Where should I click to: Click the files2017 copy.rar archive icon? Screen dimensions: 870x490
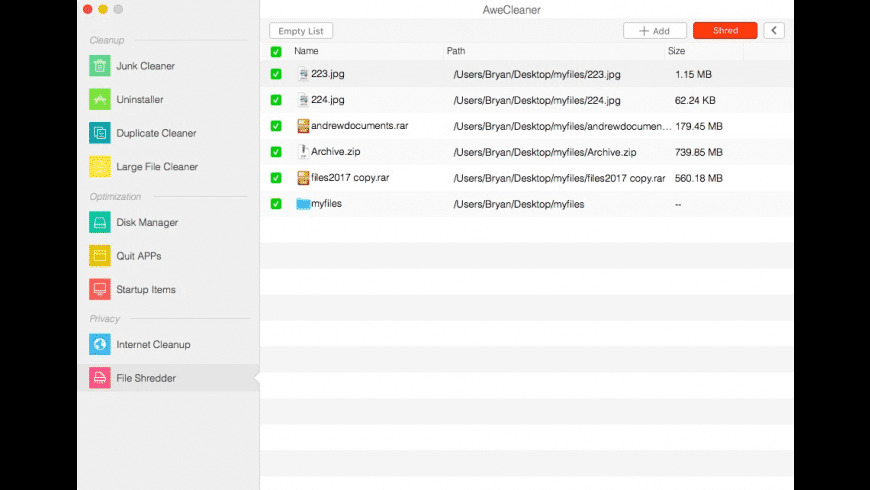pos(303,178)
